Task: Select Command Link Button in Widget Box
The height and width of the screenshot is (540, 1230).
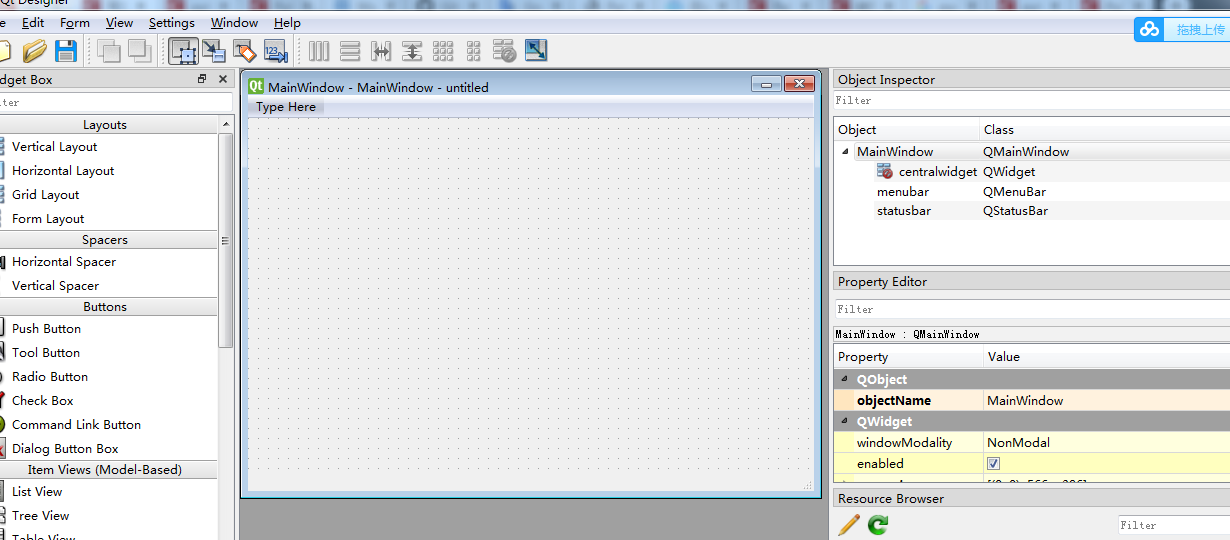Action: (x=76, y=424)
